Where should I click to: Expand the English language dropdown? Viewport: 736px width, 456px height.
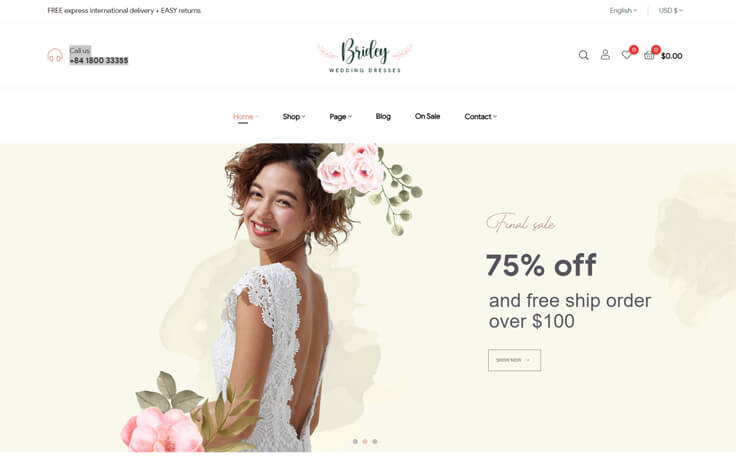tap(623, 10)
